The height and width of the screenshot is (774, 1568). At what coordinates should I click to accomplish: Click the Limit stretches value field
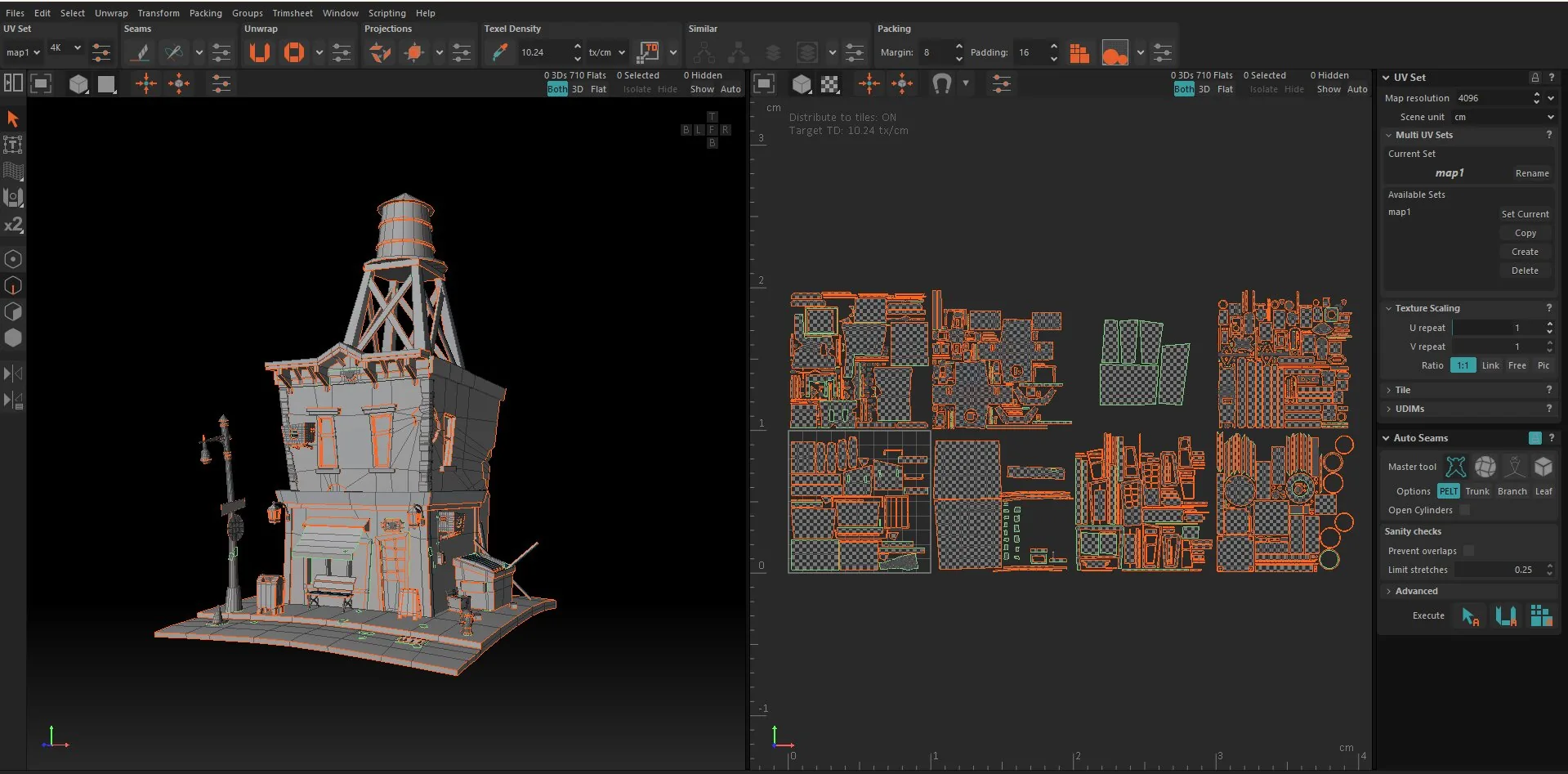[x=1503, y=570]
